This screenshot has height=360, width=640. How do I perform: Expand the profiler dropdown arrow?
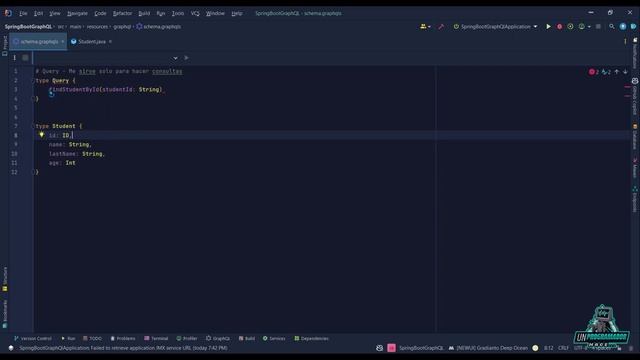[589, 27]
